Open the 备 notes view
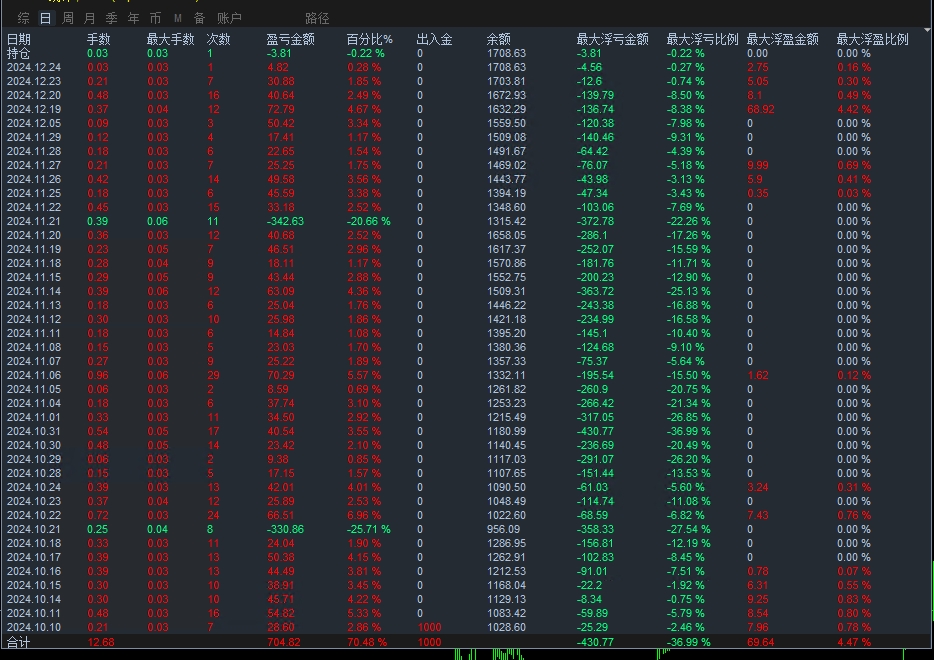 [x=197, y=17]
